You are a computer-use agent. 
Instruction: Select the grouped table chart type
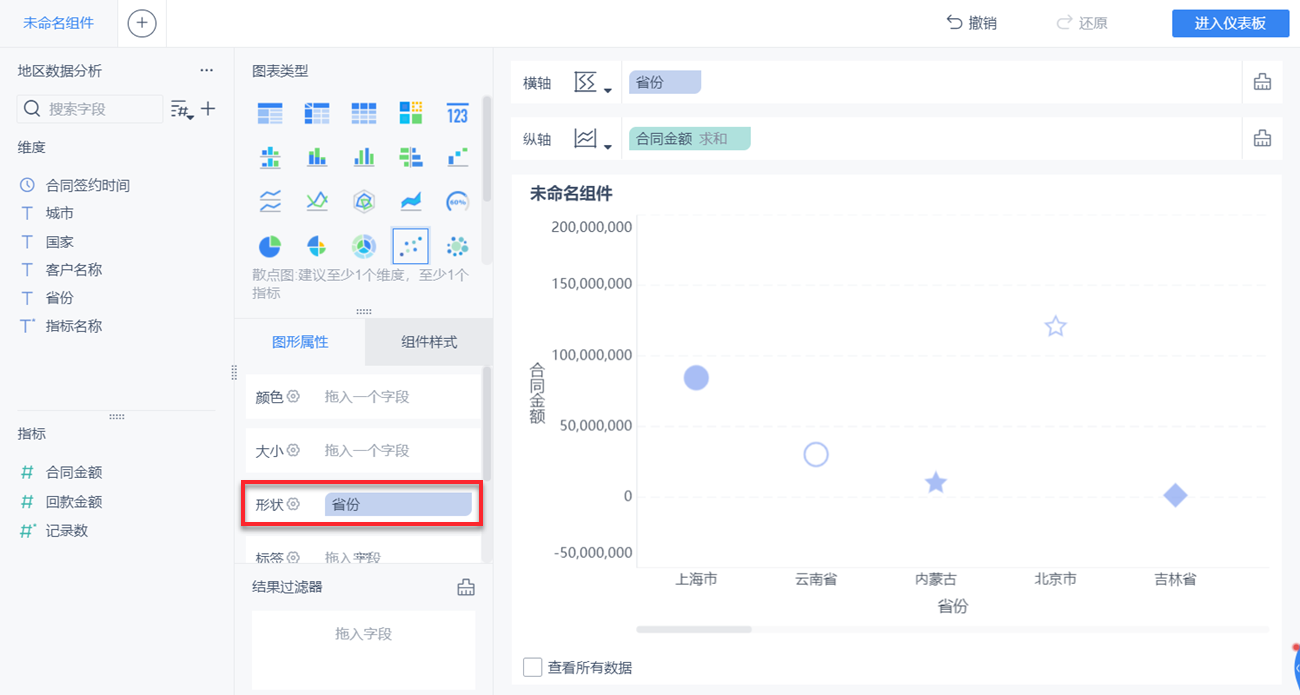(x=270, y=113)
